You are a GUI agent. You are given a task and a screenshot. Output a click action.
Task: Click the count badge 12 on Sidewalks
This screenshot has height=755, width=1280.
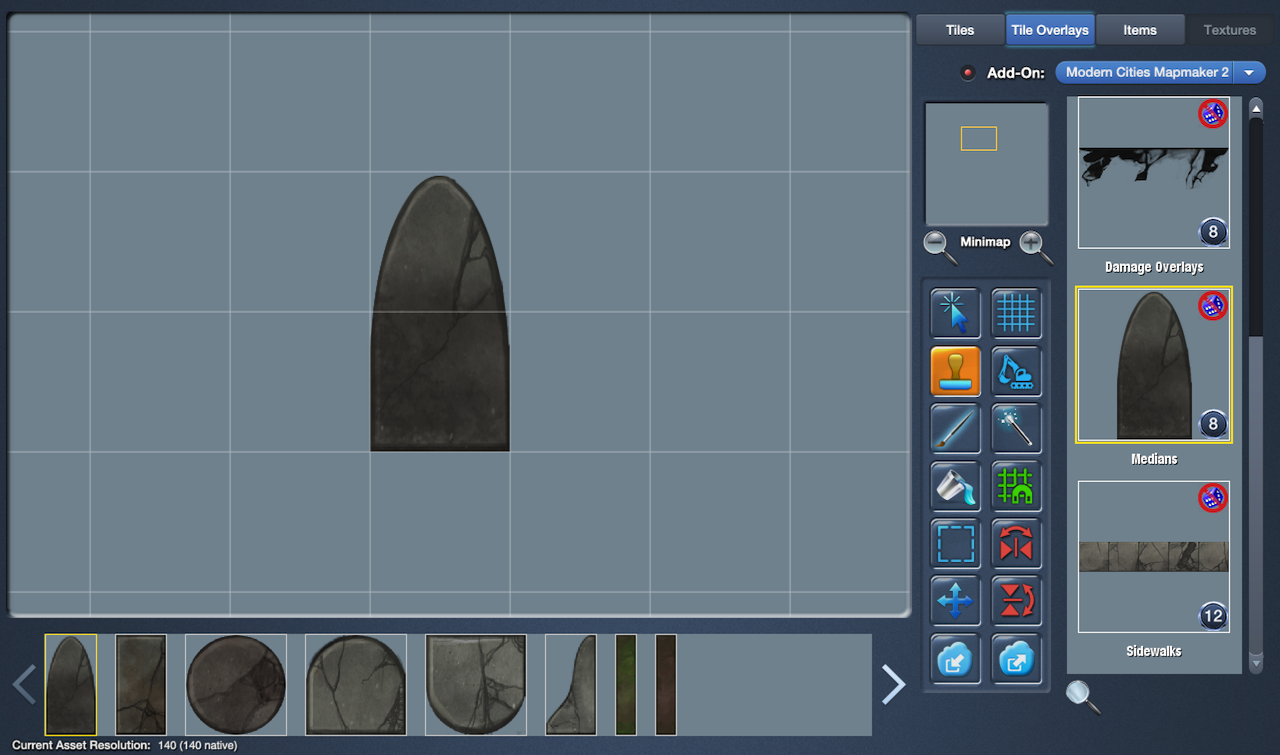[x=1213, y=616]
